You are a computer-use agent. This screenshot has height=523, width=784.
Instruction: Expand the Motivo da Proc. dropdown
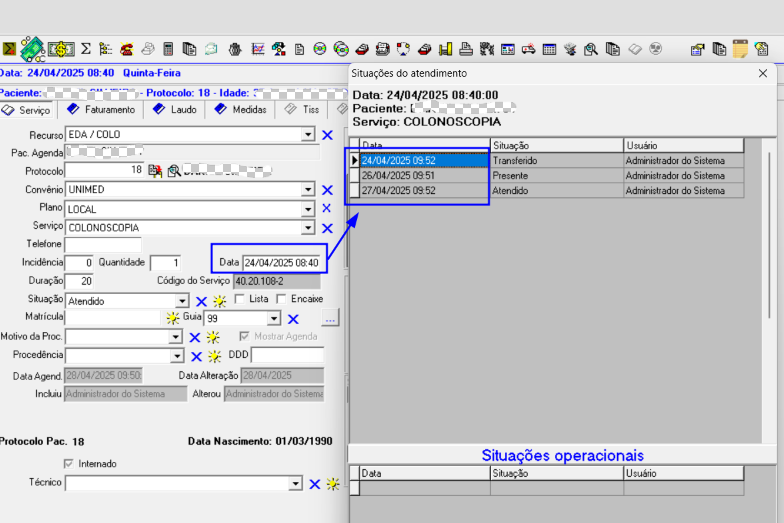(176, 337)
